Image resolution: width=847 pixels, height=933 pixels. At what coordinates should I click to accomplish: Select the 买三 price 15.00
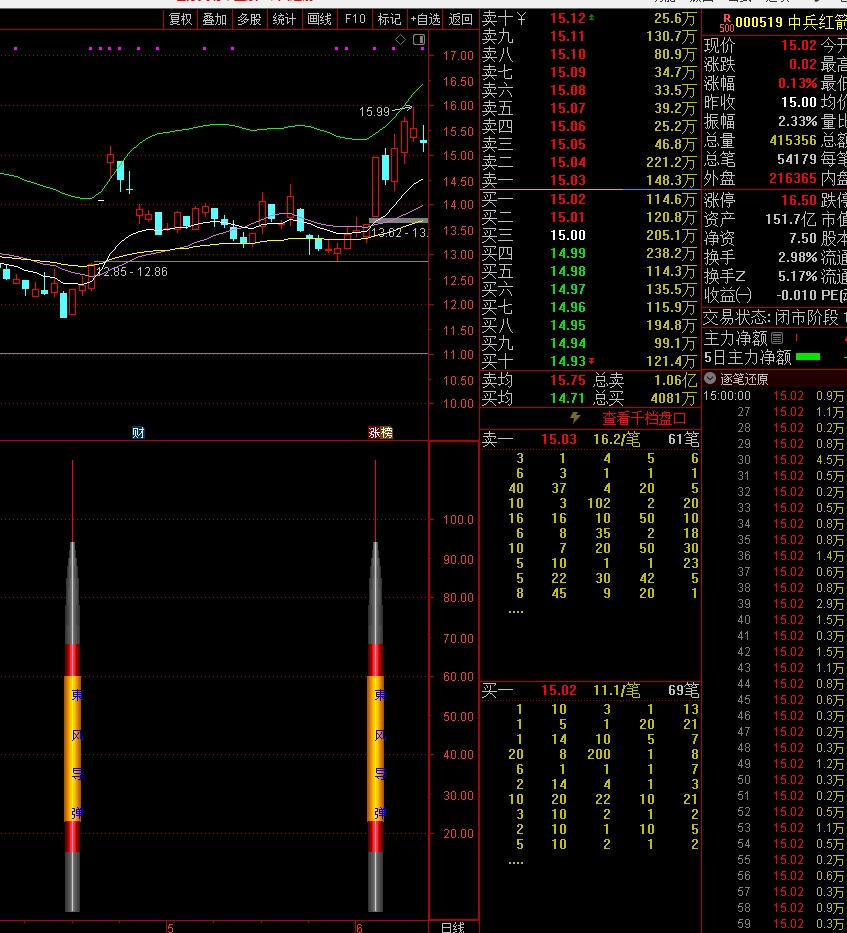tap(568, 235)
